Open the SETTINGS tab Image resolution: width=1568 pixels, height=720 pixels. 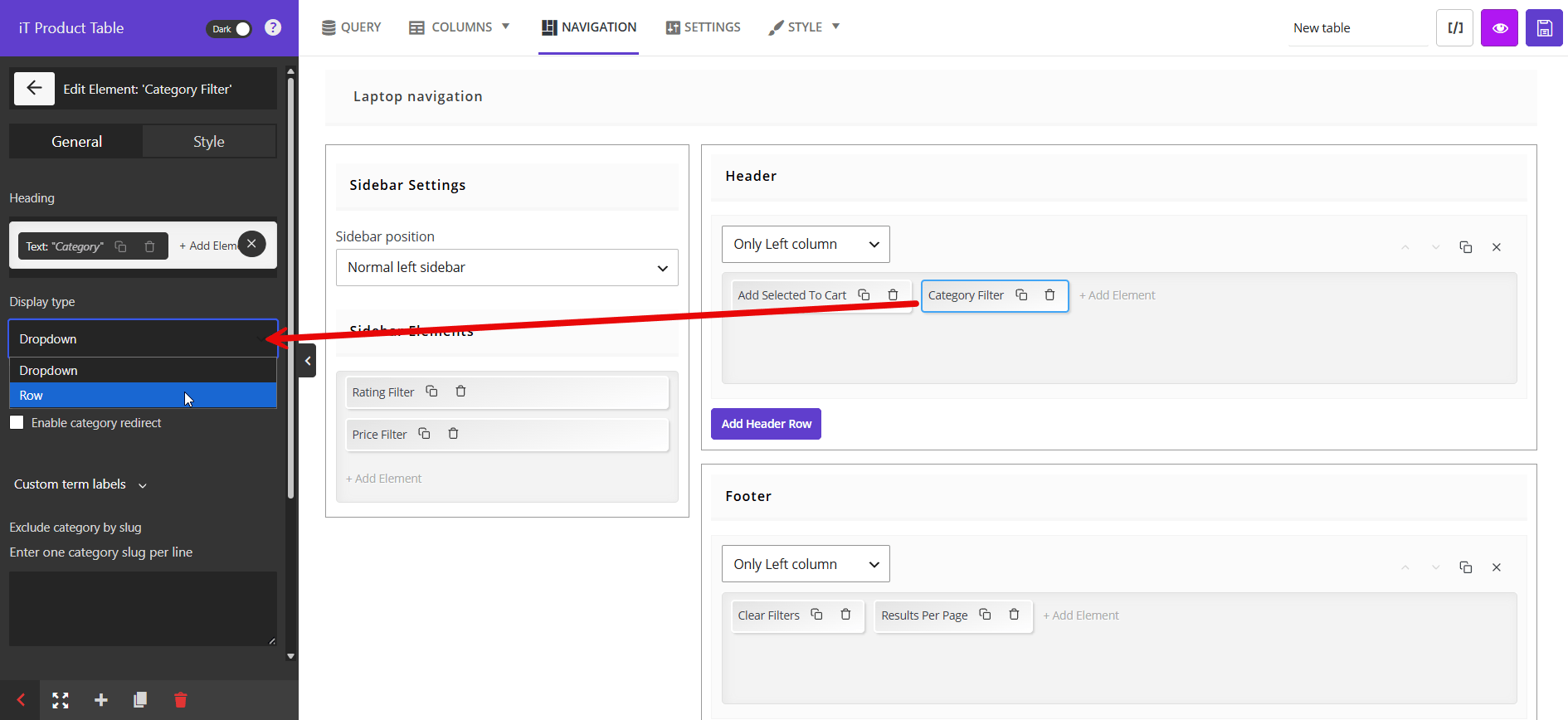click(x=703, y=27)
